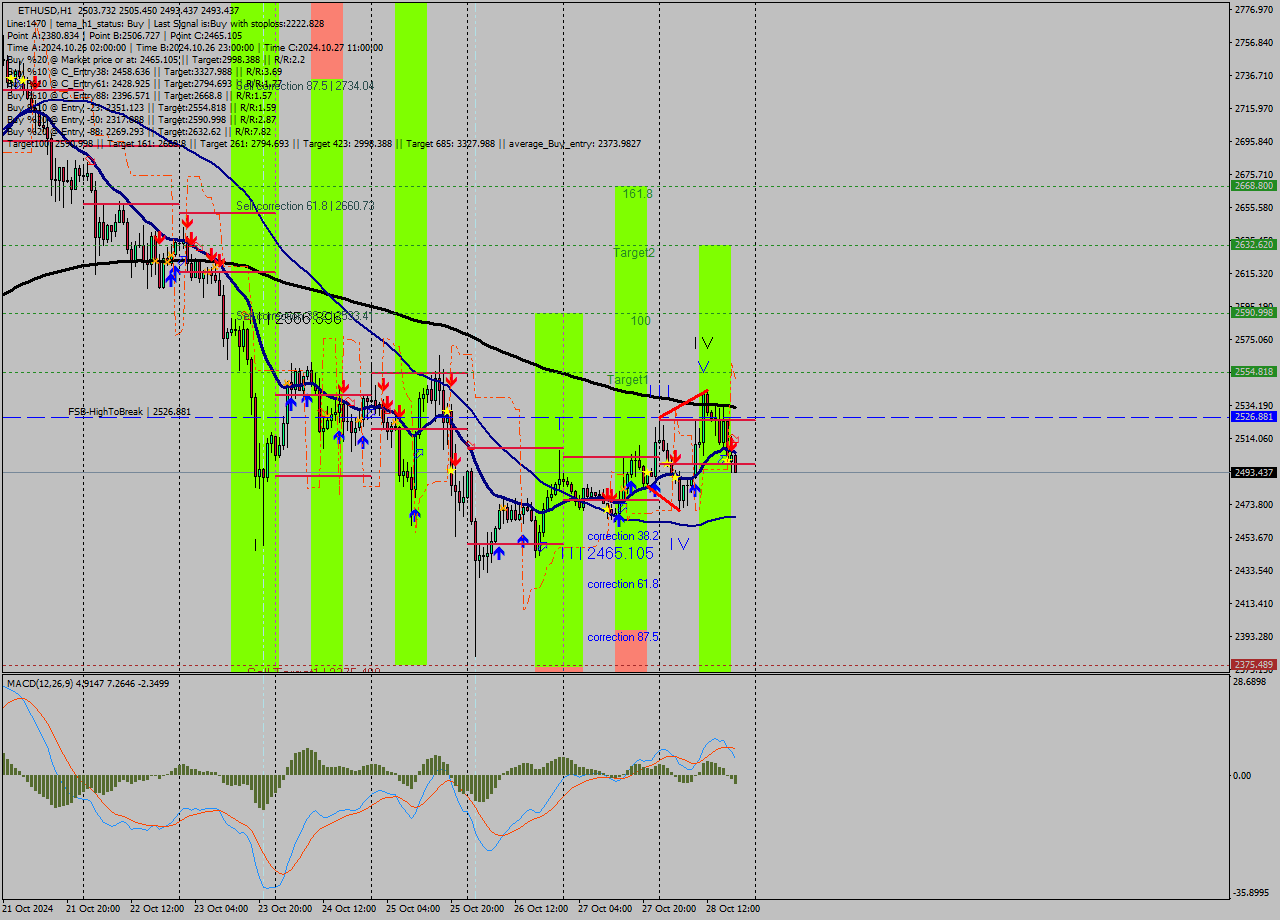This screenshot has height=920, width=1280.
Task: Click the salmon rectangle beside correction 87.5
Action: tap(631, 650)
